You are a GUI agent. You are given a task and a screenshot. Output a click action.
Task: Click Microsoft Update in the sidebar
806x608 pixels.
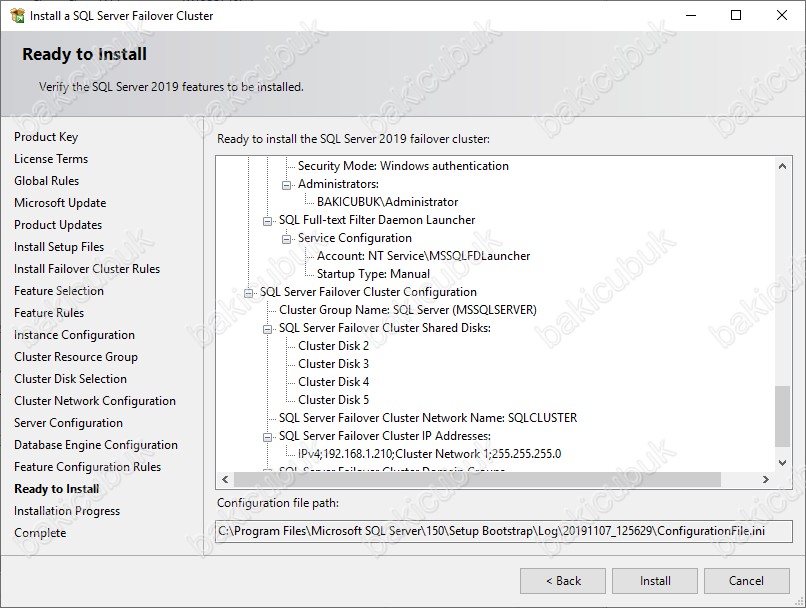60,203
